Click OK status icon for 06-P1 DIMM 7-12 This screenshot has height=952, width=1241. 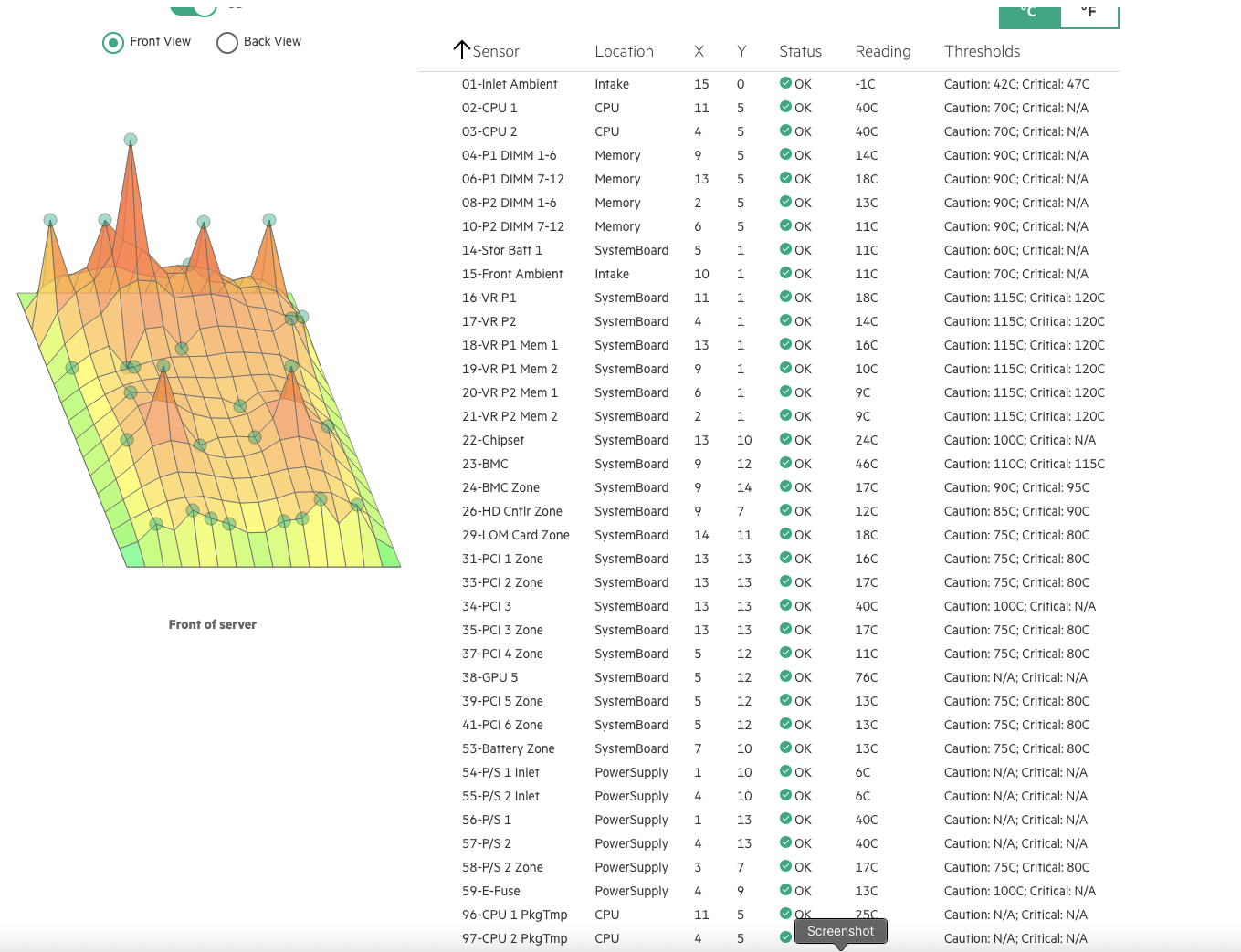(785, 178)
